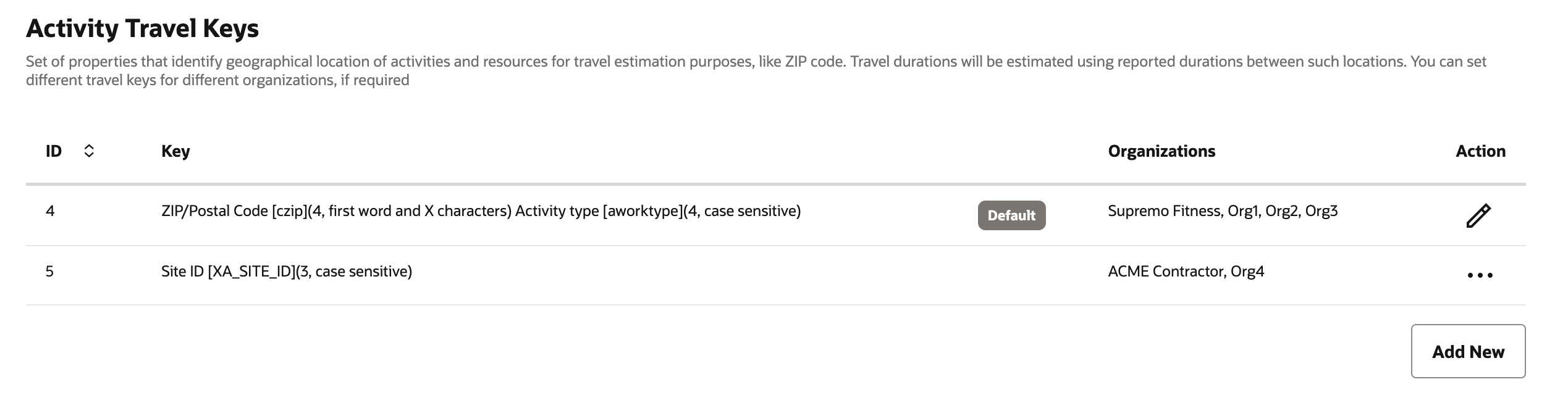Sort the table by ID column
Screen dimensions: 1568x395
click(x=89, y=151)
